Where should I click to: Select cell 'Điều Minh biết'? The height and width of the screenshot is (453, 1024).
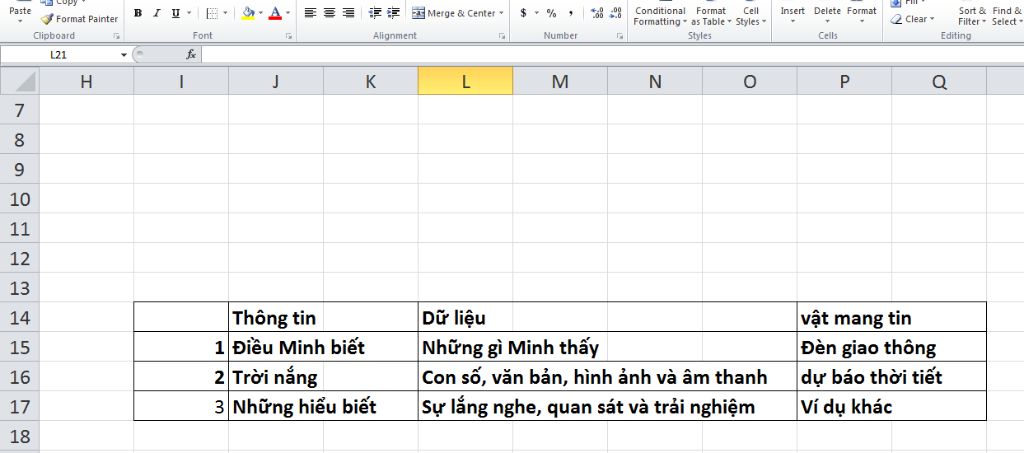(276, 347)
